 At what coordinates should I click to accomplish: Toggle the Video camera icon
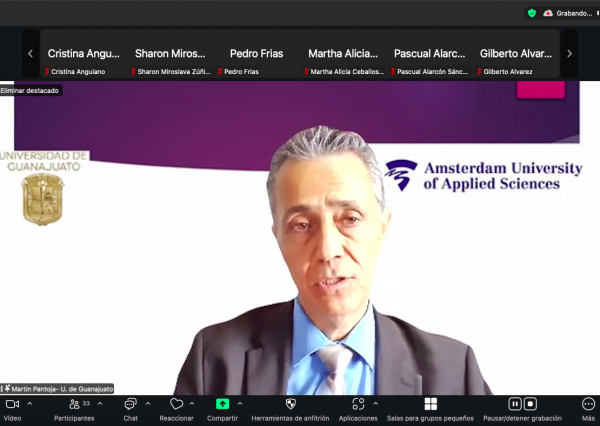coord(12,404)
